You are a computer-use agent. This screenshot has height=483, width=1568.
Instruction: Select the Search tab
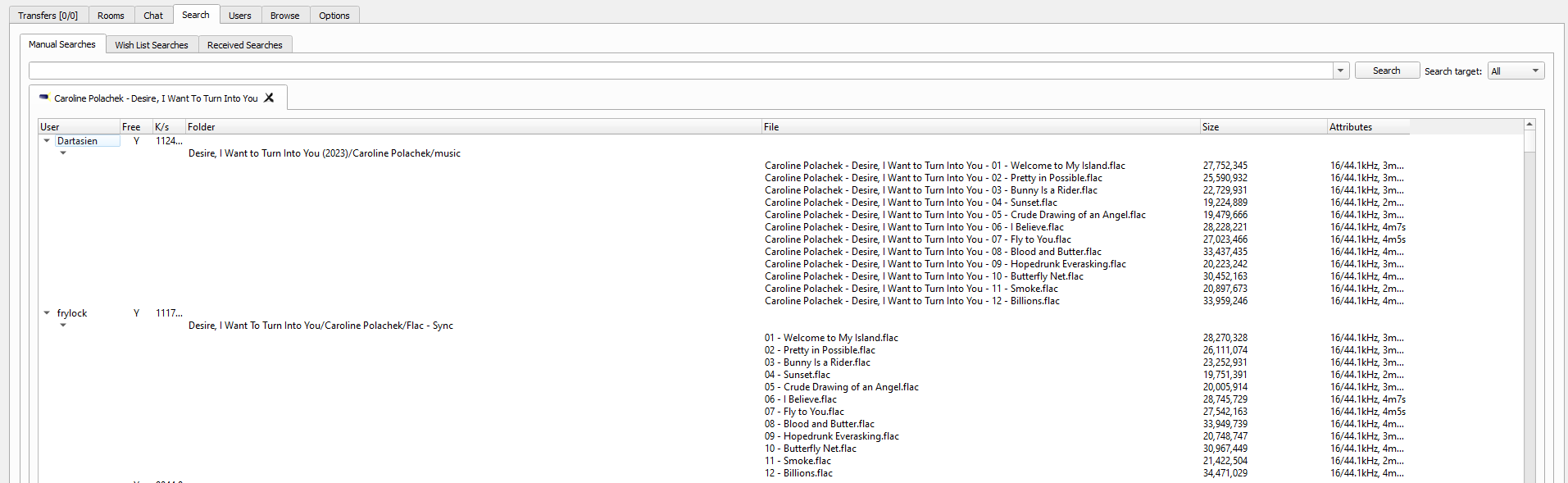pos(196,15)
